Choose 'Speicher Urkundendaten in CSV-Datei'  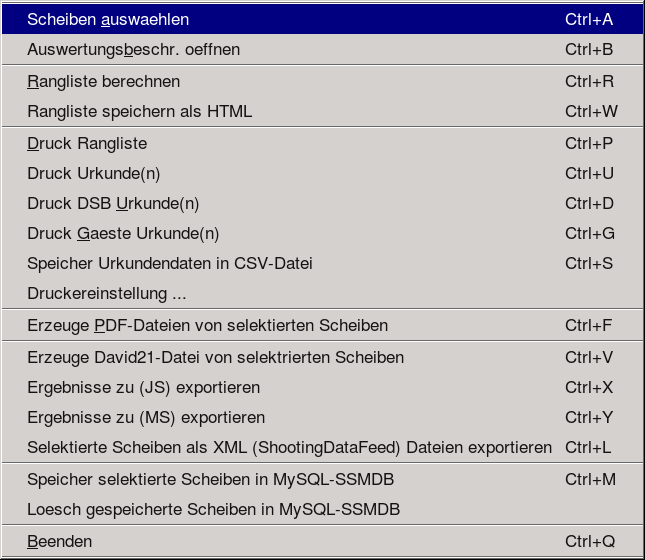(x=170, y=263)
